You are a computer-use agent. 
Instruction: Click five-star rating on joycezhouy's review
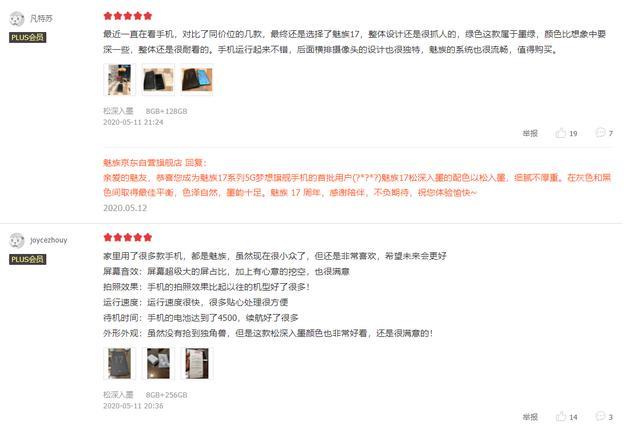click(128, 237)
